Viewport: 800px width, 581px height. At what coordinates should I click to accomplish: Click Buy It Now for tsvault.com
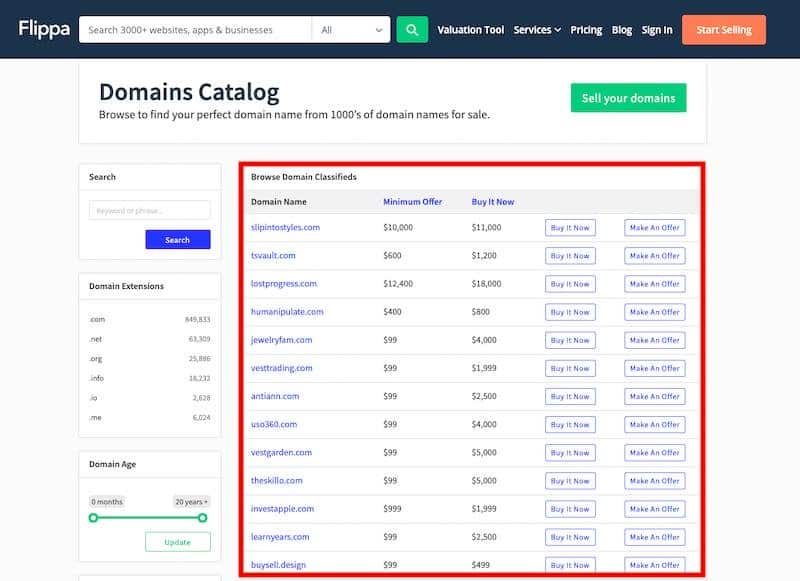(570, 256)
